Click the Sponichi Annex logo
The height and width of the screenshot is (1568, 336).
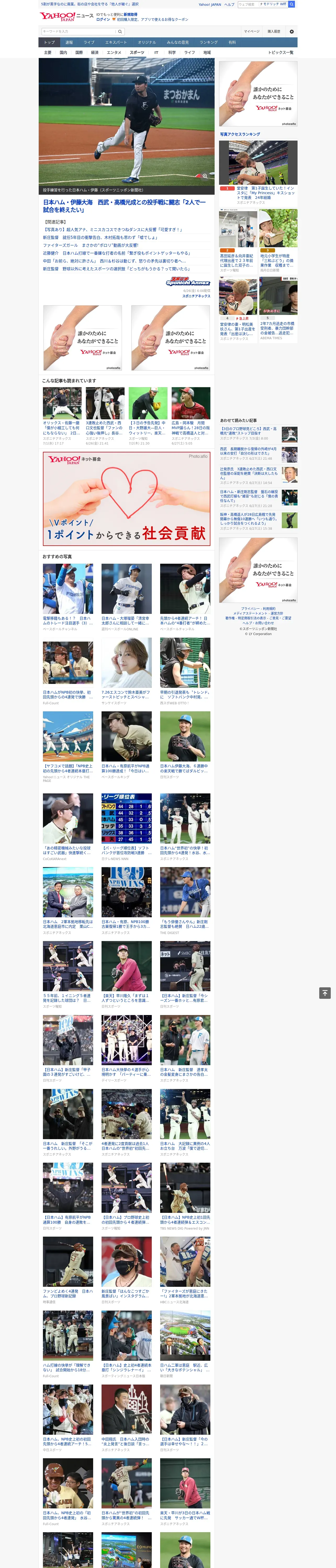(x=188, y=282)
